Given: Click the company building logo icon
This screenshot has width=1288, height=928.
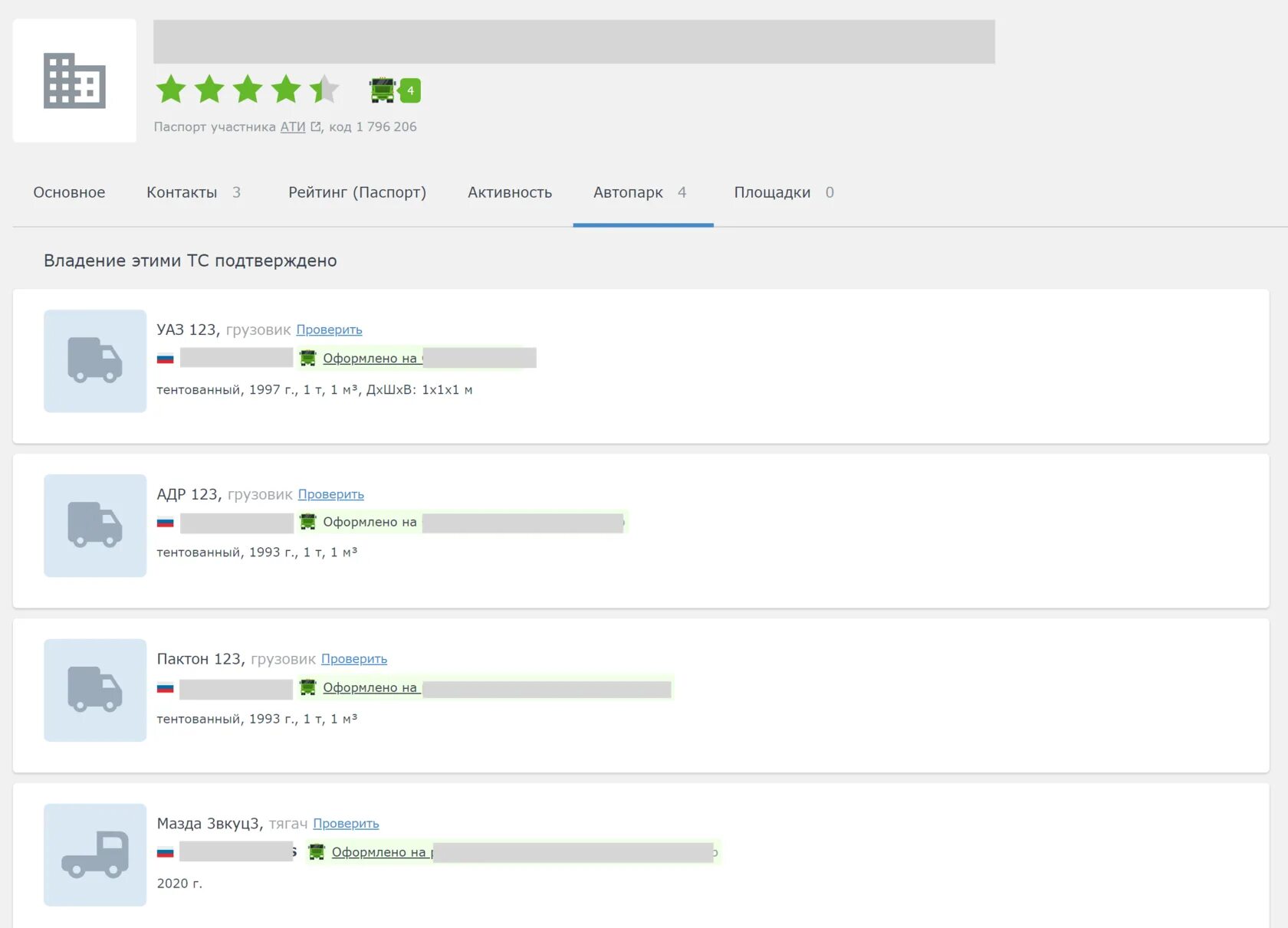Looking at the screenshot, I should pos(74,80).
